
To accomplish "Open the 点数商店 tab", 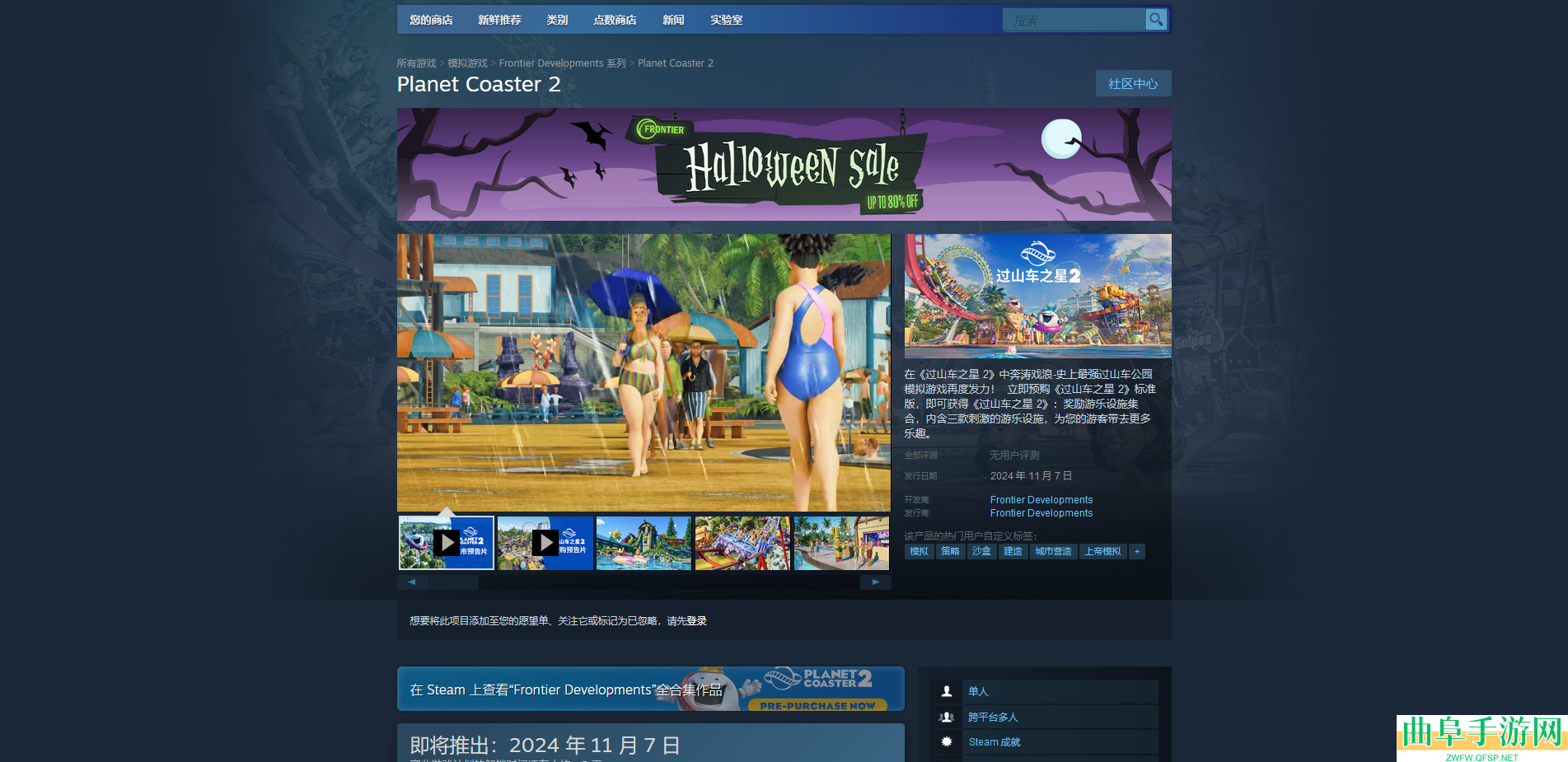I will [x=615, y=20].
